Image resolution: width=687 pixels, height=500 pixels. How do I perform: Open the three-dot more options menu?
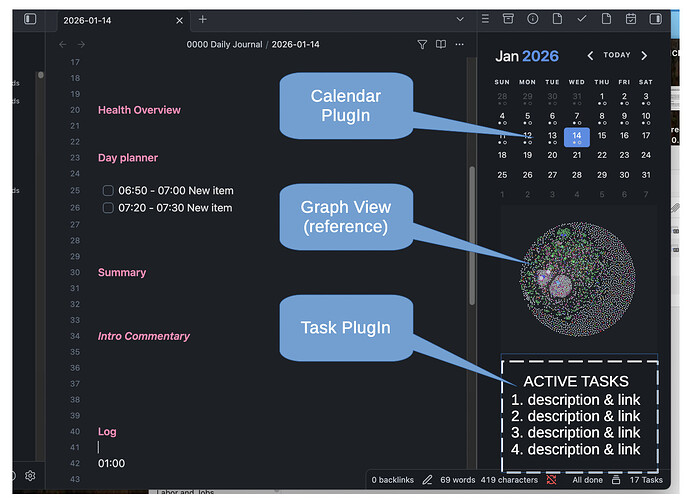tap(460, 44)
